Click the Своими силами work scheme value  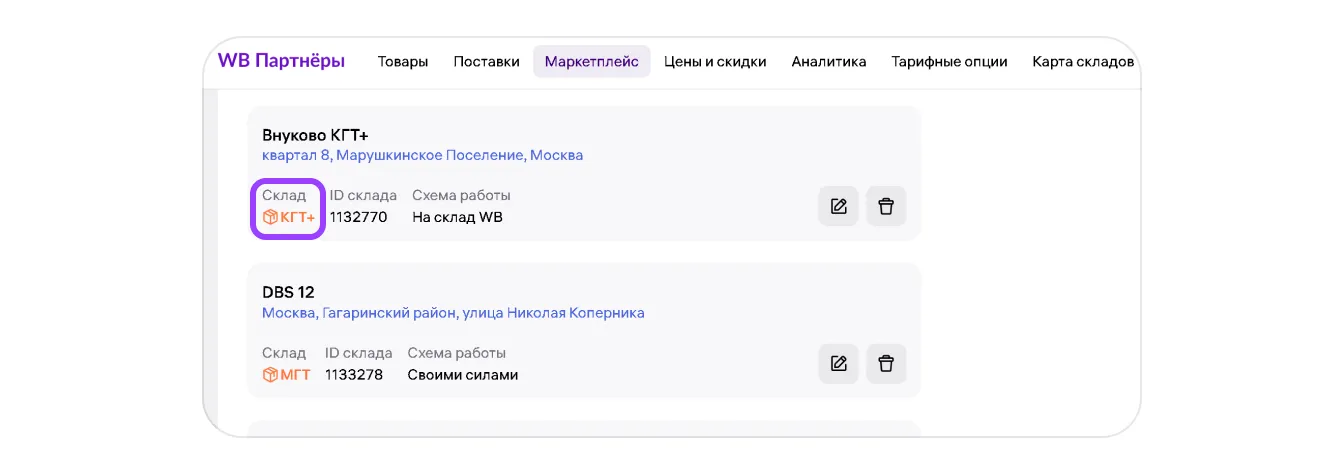(x=462, y=375)
